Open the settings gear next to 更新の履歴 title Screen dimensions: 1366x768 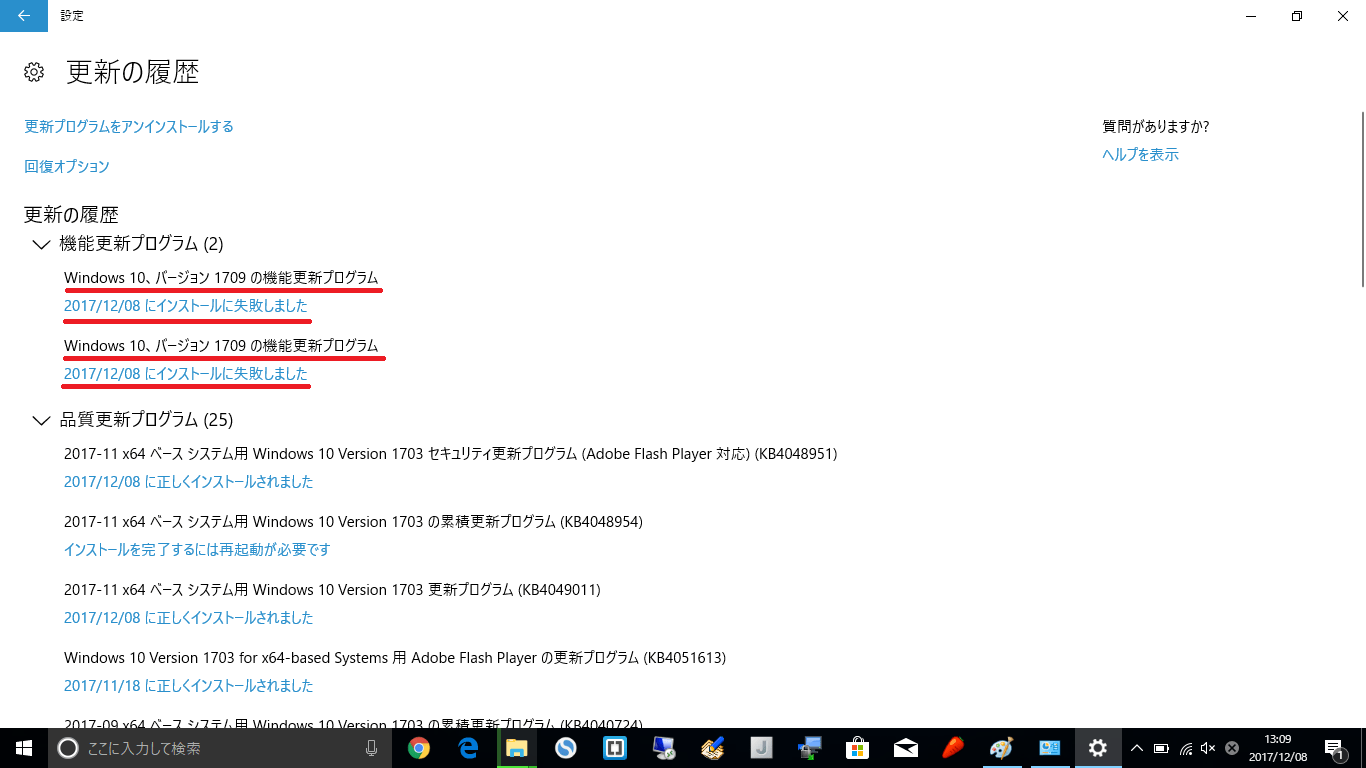pos(34,72)
